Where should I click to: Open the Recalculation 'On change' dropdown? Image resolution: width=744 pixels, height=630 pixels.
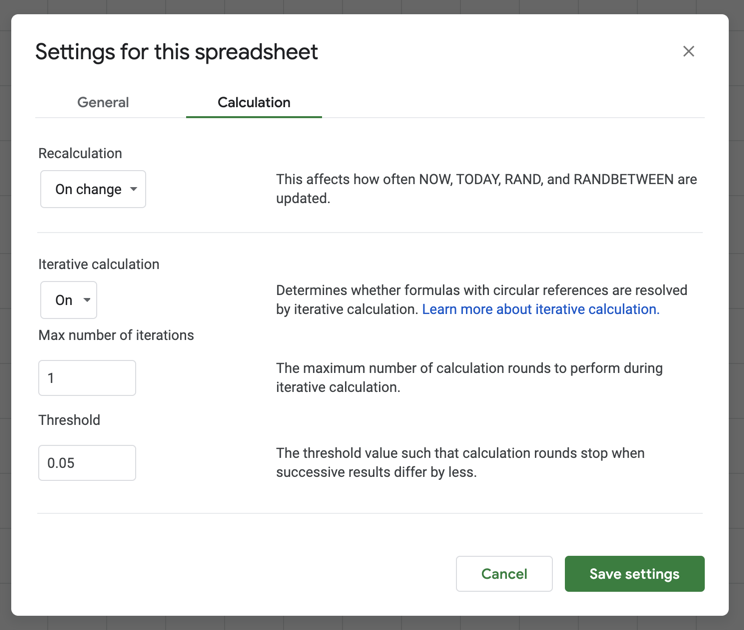93,189
